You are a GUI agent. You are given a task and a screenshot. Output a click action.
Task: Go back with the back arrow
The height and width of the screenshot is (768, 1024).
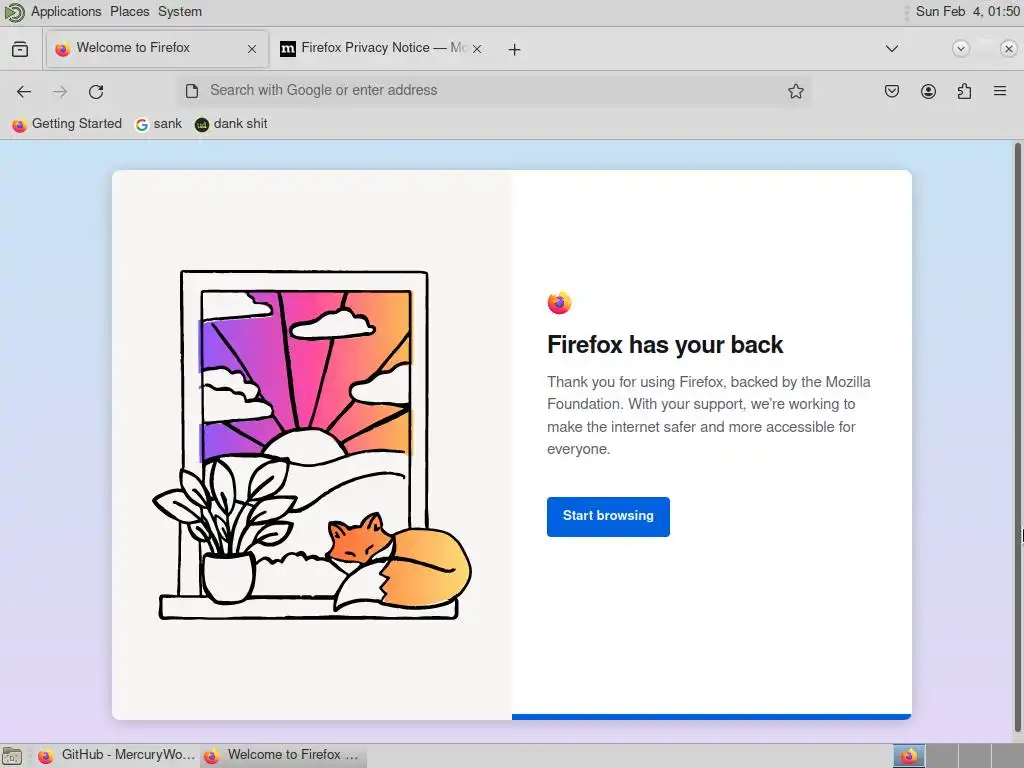24,91
